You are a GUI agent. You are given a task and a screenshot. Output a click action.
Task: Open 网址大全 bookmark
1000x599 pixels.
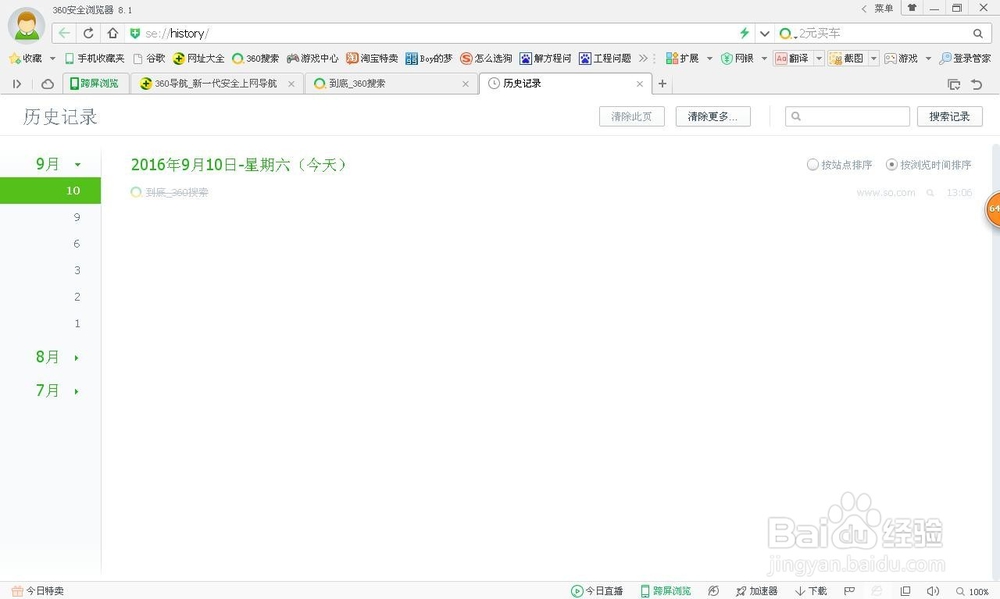click(x=198, y=58)
